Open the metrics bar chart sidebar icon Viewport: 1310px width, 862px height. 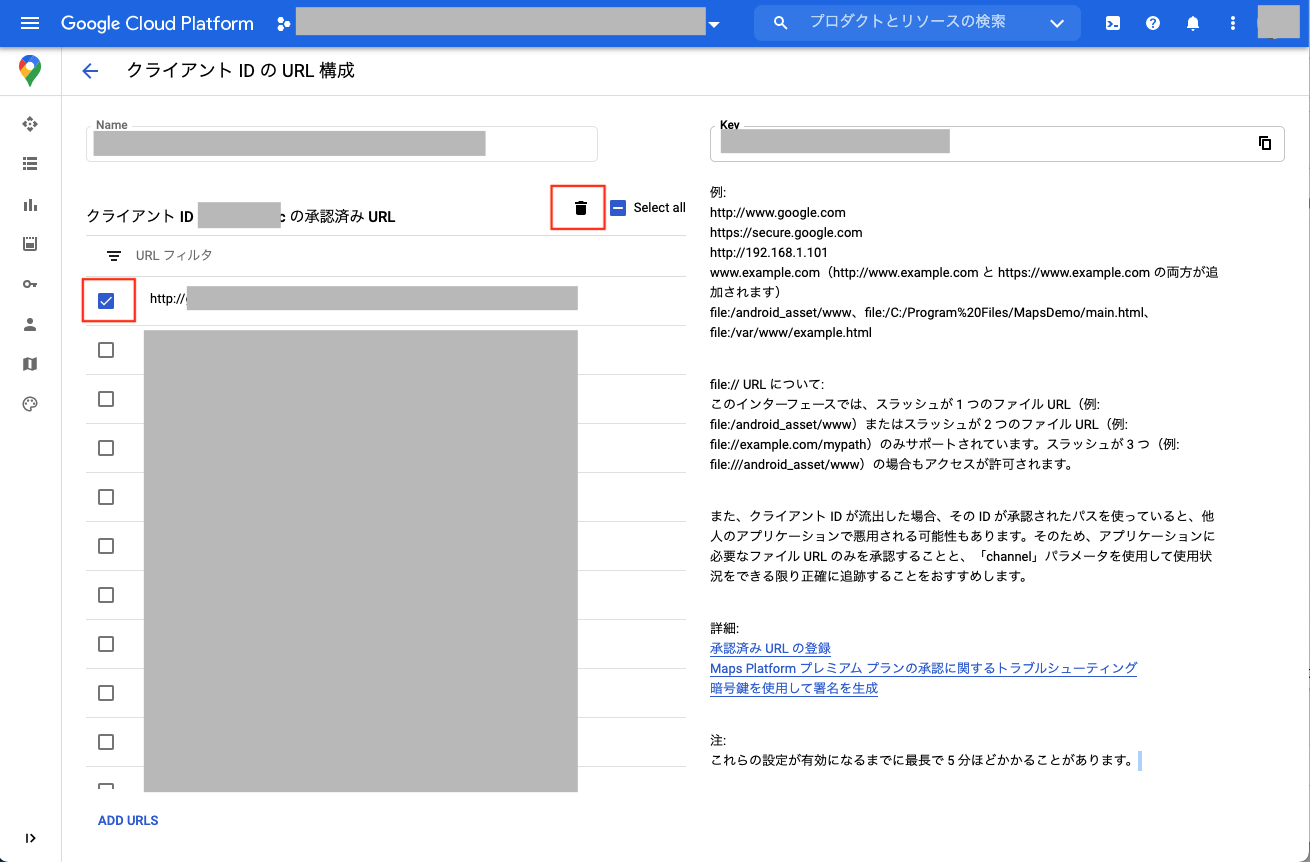click(x=30, y=204)
